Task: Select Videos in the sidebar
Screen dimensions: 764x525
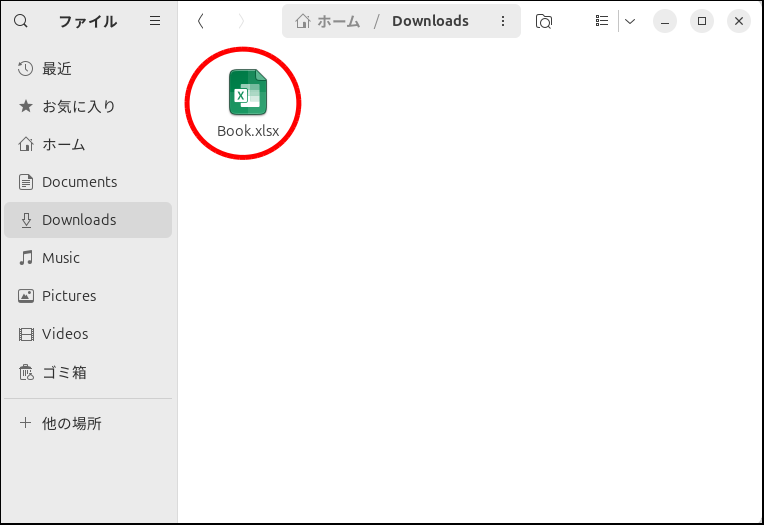Action: coord(65,334)
